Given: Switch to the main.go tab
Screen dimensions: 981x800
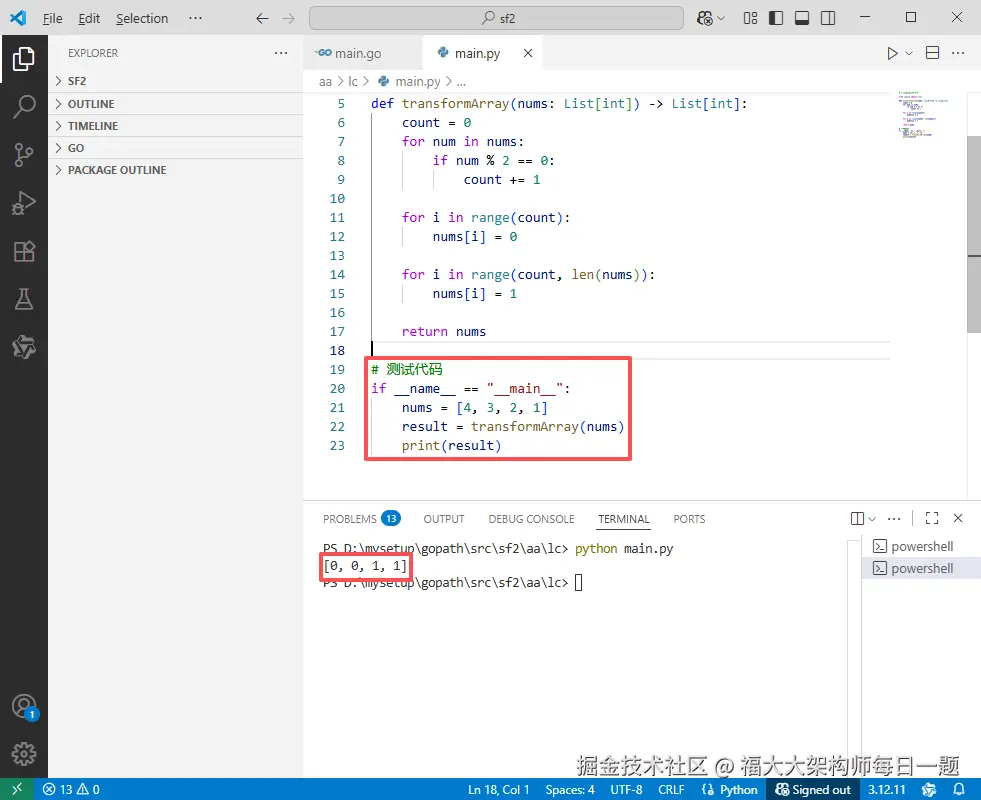Looking at the screenshot, I should tap(359, 53).
